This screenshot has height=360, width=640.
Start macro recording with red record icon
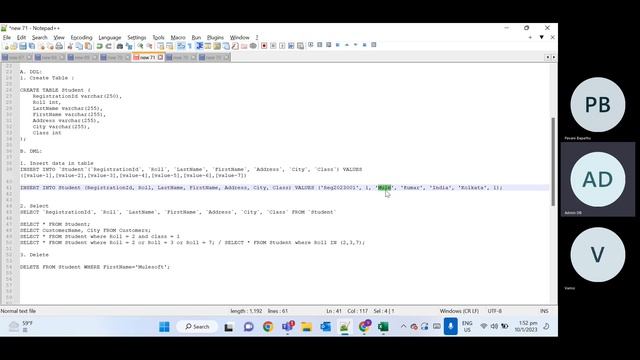point(264,46)
